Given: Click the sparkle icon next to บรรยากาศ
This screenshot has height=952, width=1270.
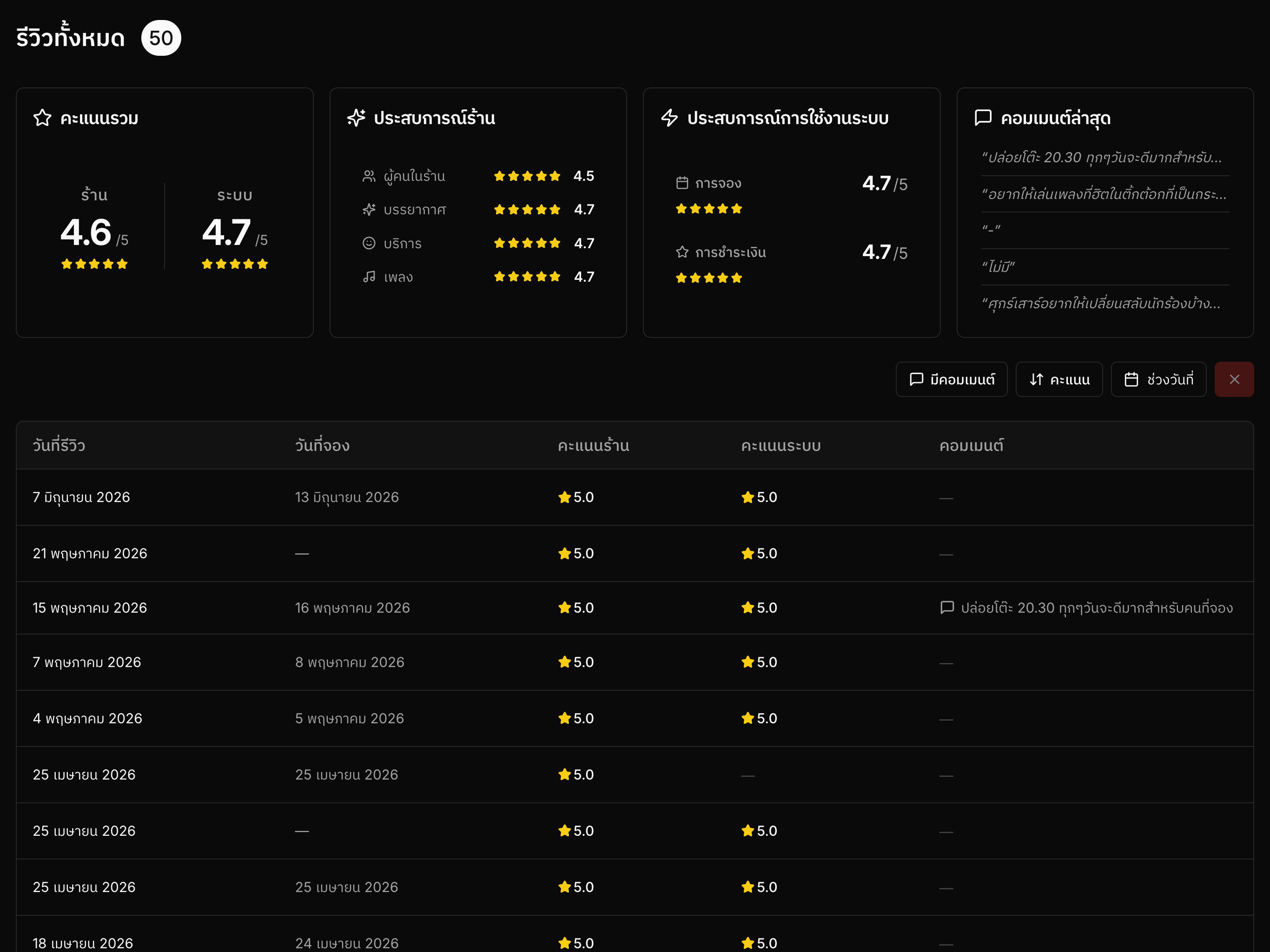Looking at the screenshot, I should click(x=369, y=210).
